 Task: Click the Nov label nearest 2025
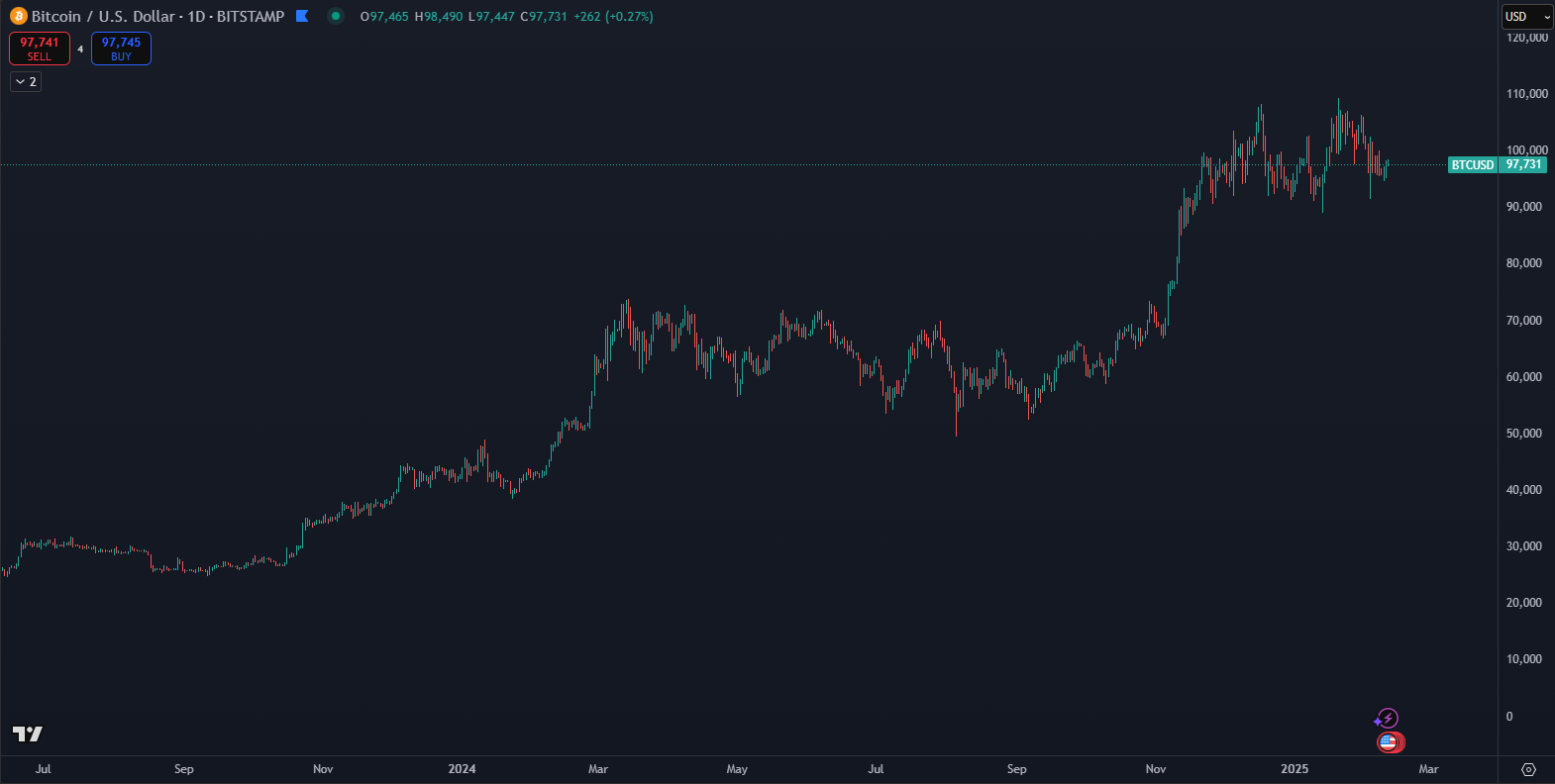click(1155, 769)
